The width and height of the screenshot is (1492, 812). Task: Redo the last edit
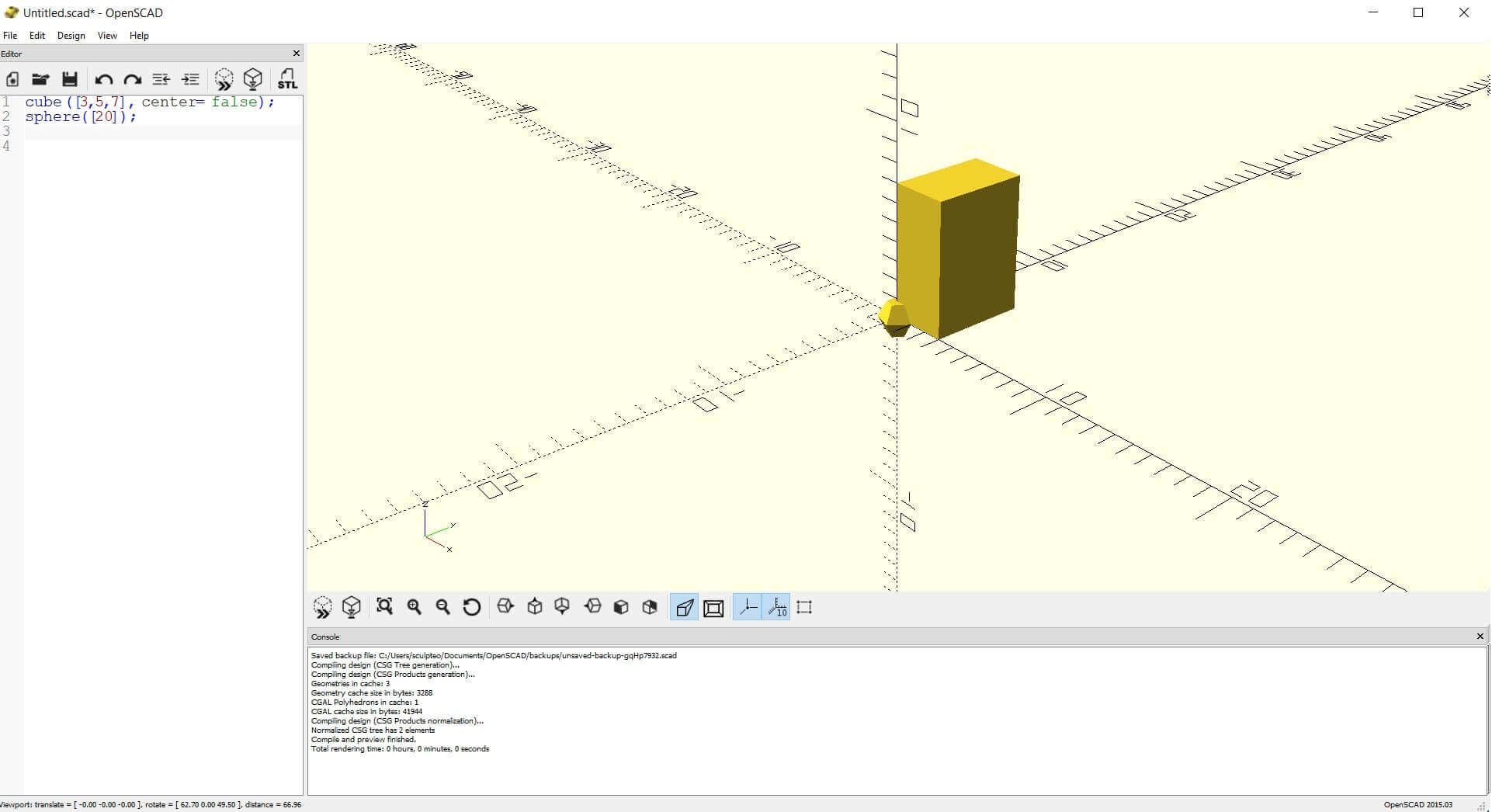pyautogui.click(x=133, y=79)
